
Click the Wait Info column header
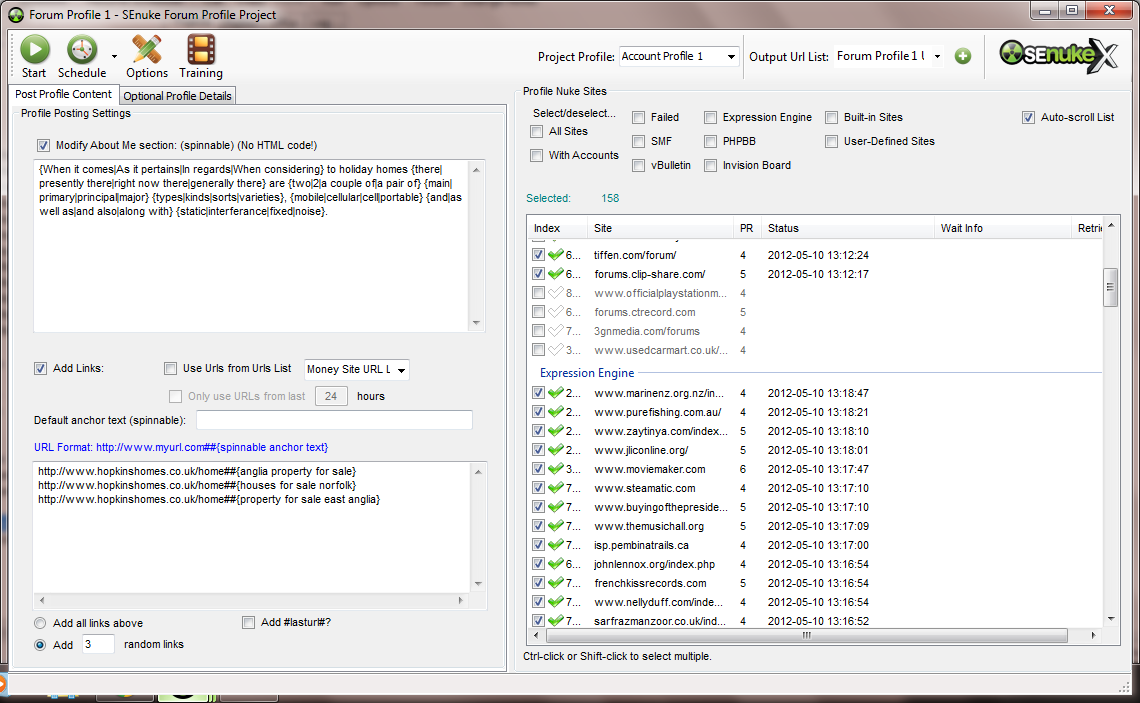tap(1003, 228)
